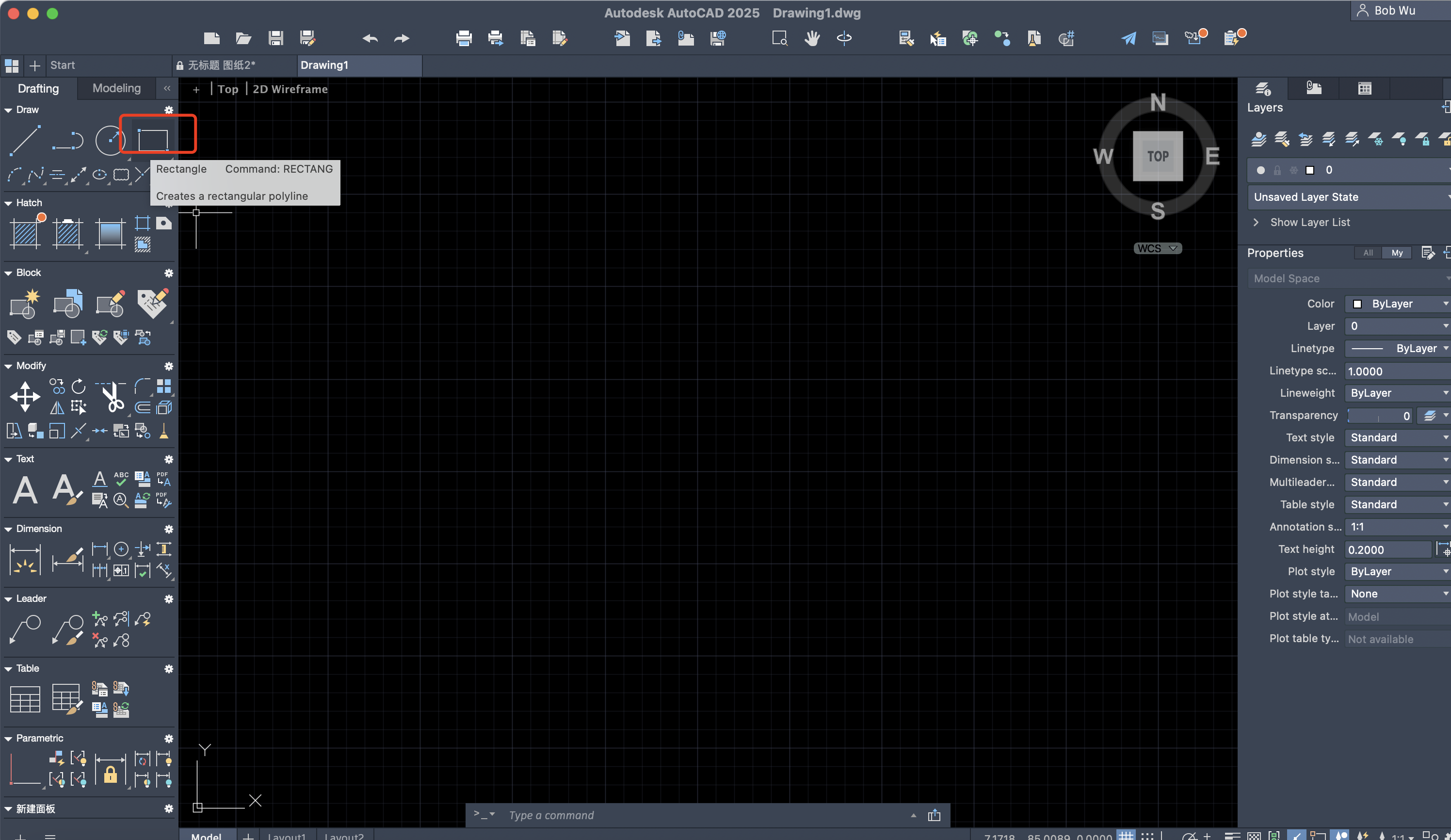Image resolution: width=1451 pixels, height=840 pixels.
Task: Select the Move modify tool
Action: (25, 397)
